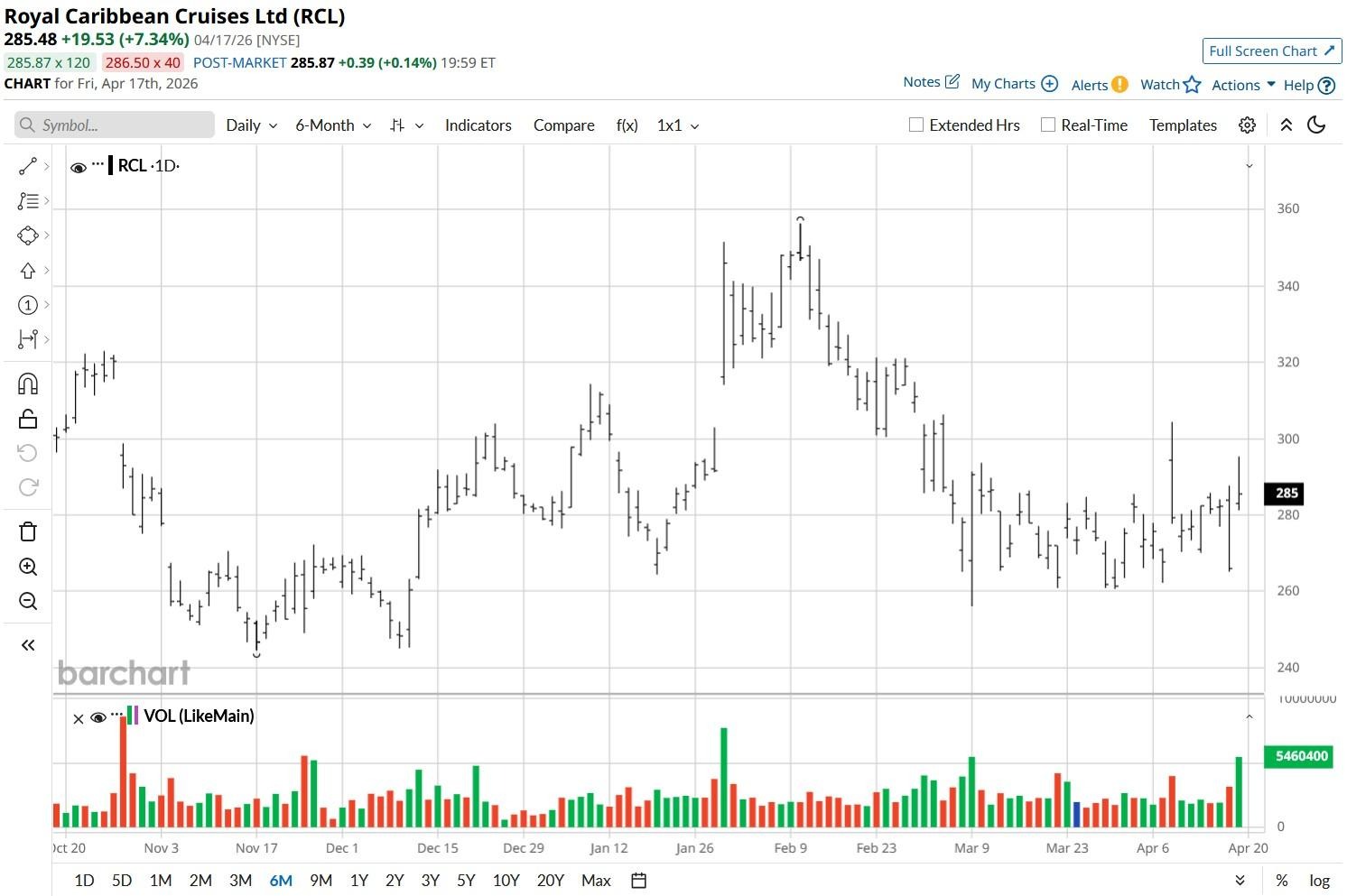This screenshot has height=896, width=1347.
Task: Redo the chart action
Action: click(28, 487)
